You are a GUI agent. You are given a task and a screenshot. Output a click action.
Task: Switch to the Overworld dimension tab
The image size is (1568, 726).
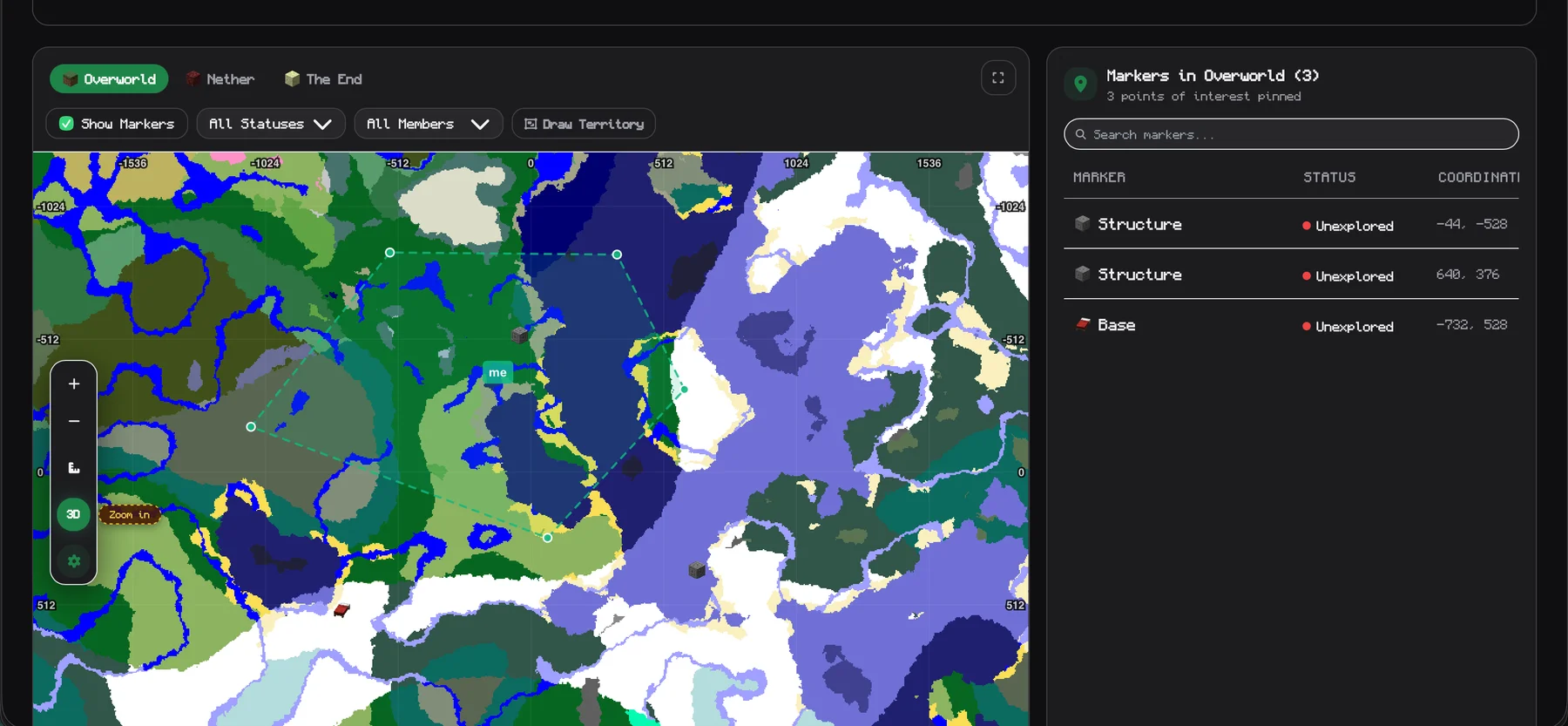(x=109, y=78)
